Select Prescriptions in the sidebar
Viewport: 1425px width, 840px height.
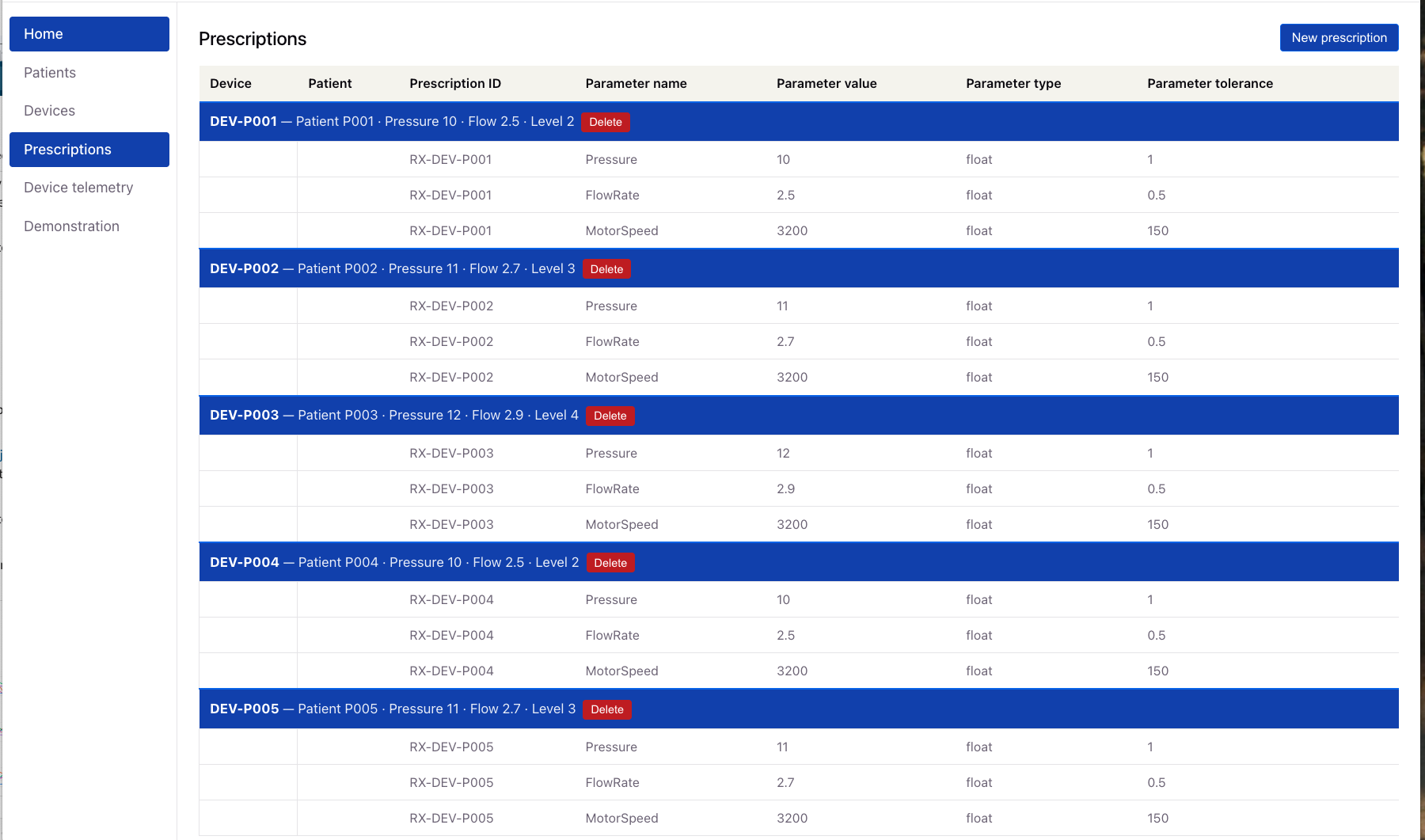[x=89, y=150]
